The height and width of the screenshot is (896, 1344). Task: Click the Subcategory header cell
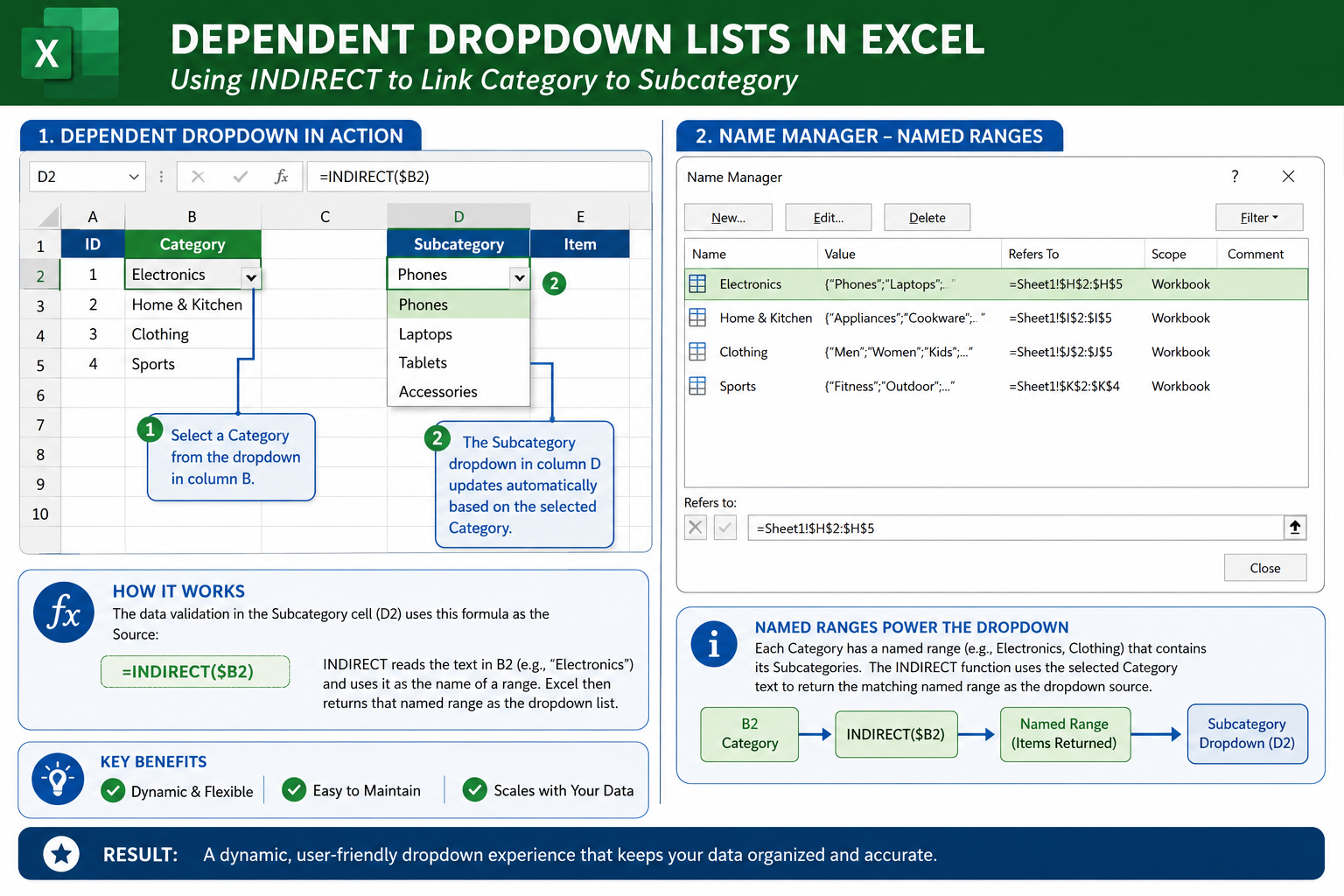(458, 244)
